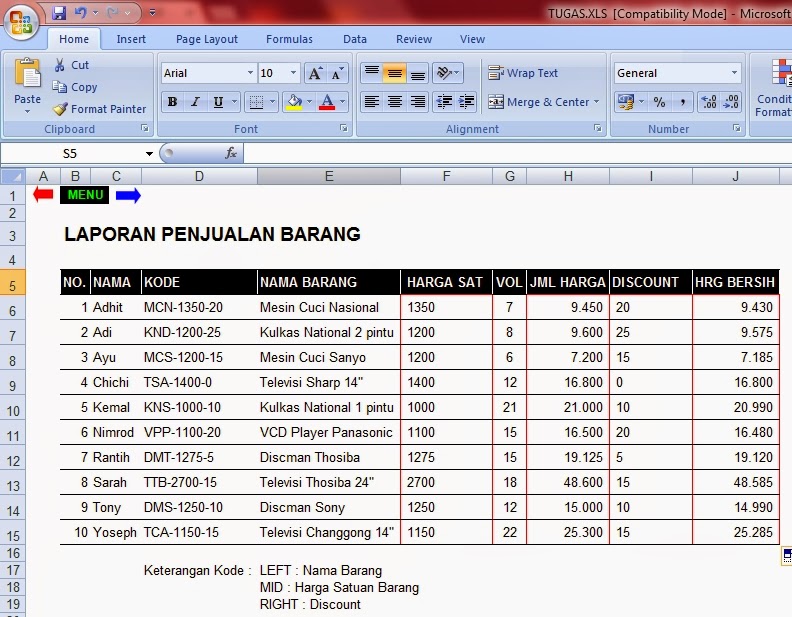Align text left

coord(372,102)
